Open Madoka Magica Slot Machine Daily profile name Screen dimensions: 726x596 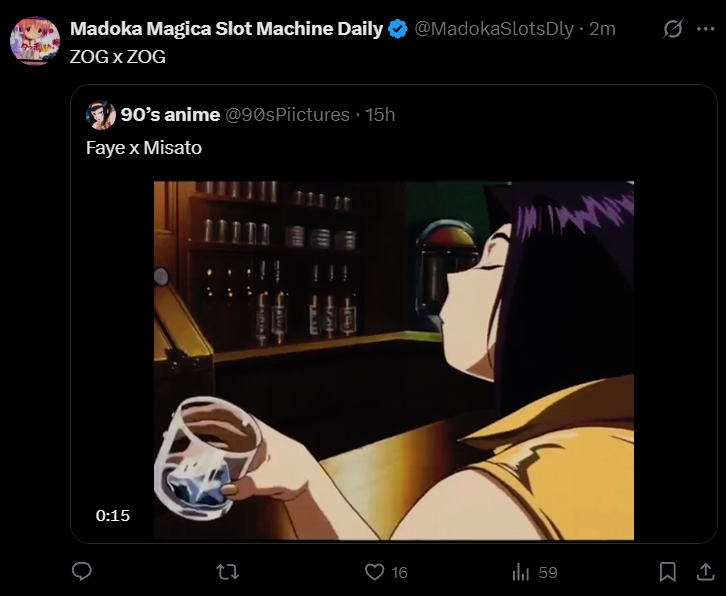[226, 29]
